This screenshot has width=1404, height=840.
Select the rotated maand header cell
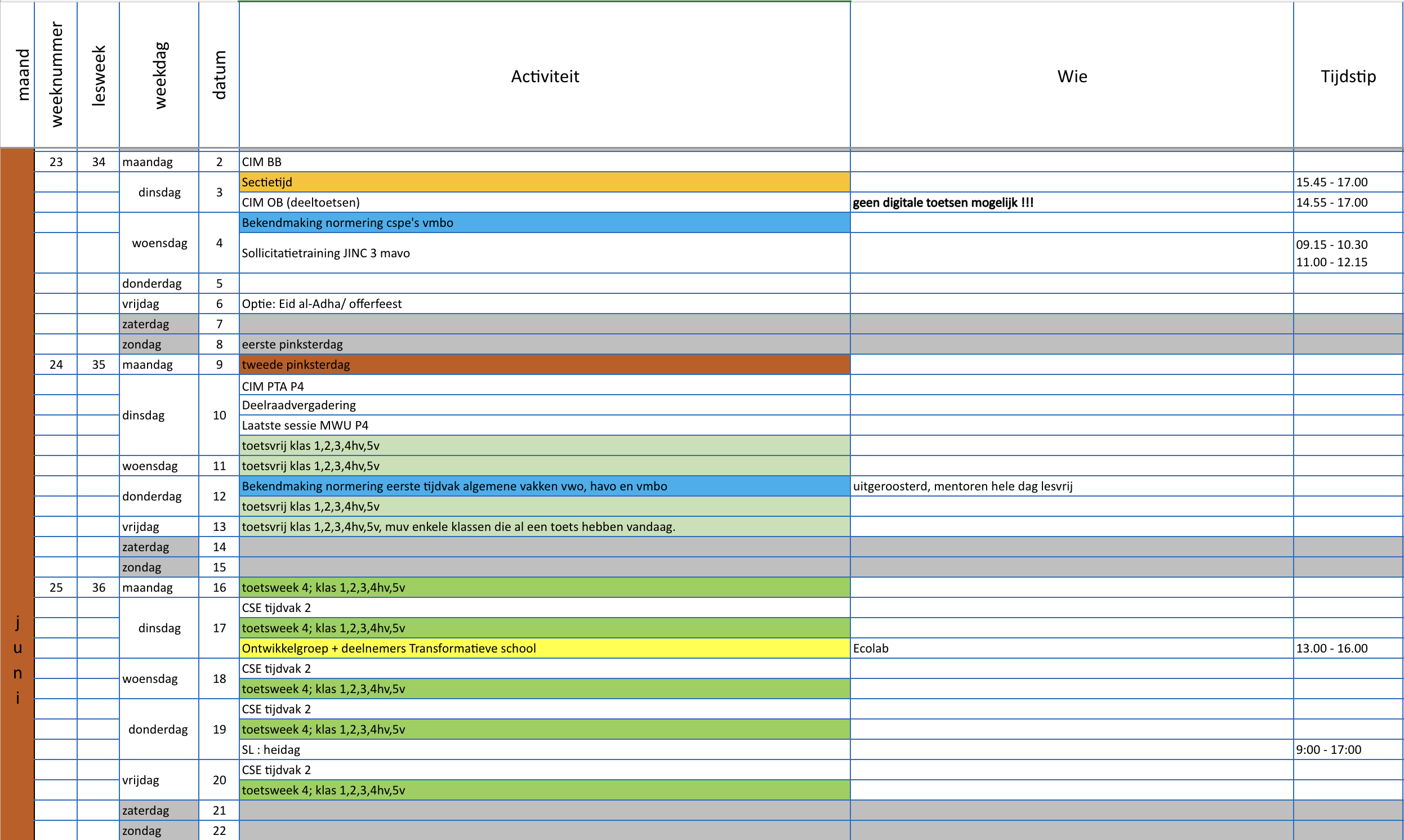click(17, 75)
